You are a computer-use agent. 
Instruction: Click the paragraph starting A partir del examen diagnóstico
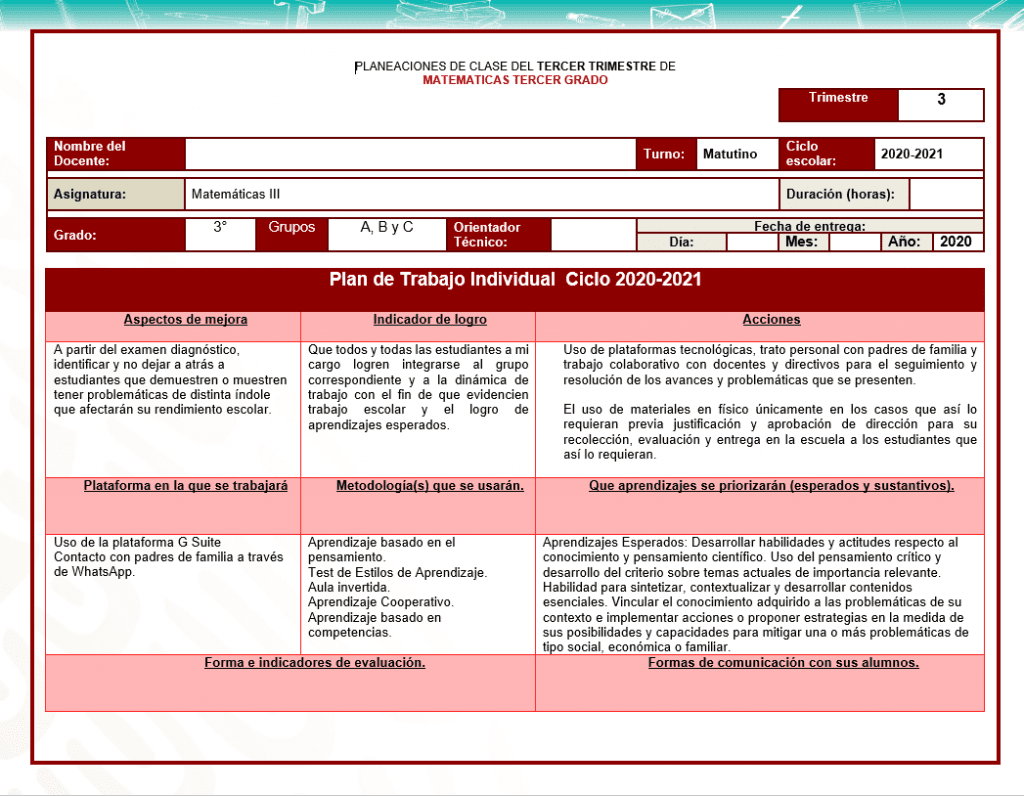pos(170,380)
